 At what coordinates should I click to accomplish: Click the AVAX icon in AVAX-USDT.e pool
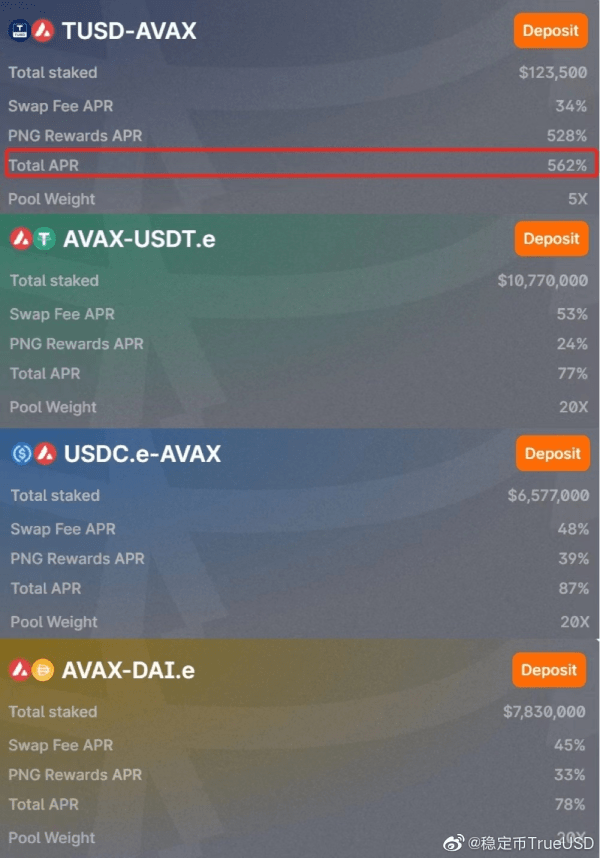point(21,239)
